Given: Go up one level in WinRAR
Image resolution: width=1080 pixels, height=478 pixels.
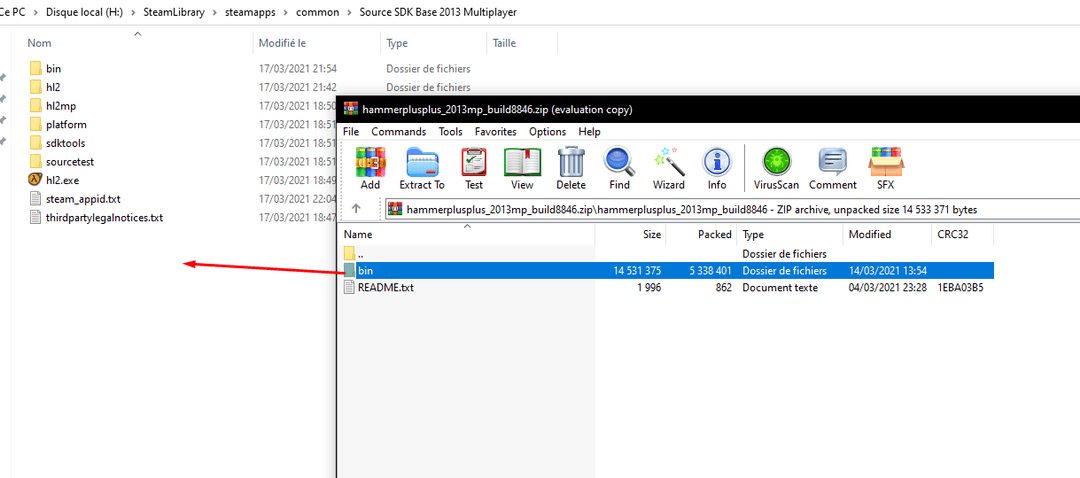Looking at the screenshot, I should point(356,209).
